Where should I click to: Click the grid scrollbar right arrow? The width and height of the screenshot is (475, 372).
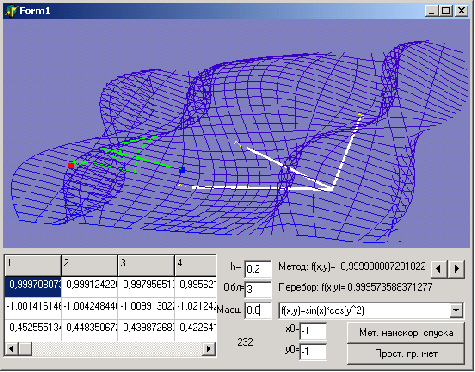click(209, 349)
